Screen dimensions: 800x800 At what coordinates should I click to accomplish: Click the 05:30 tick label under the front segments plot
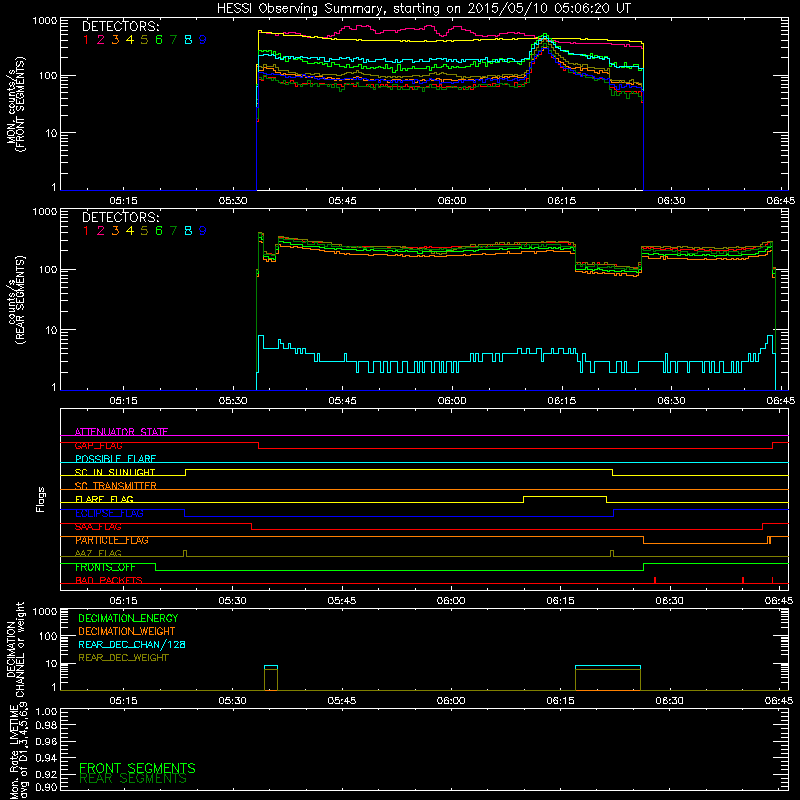point(233,201)
